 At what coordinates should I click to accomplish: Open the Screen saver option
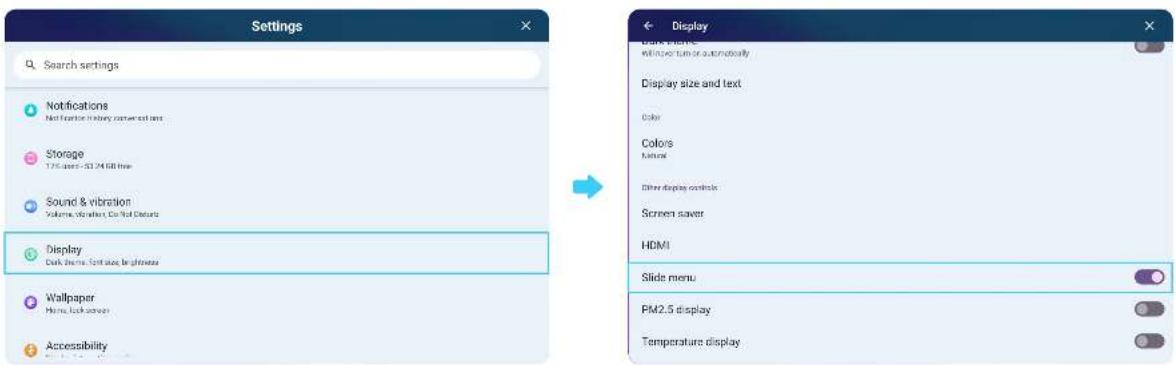click(899, 213)
